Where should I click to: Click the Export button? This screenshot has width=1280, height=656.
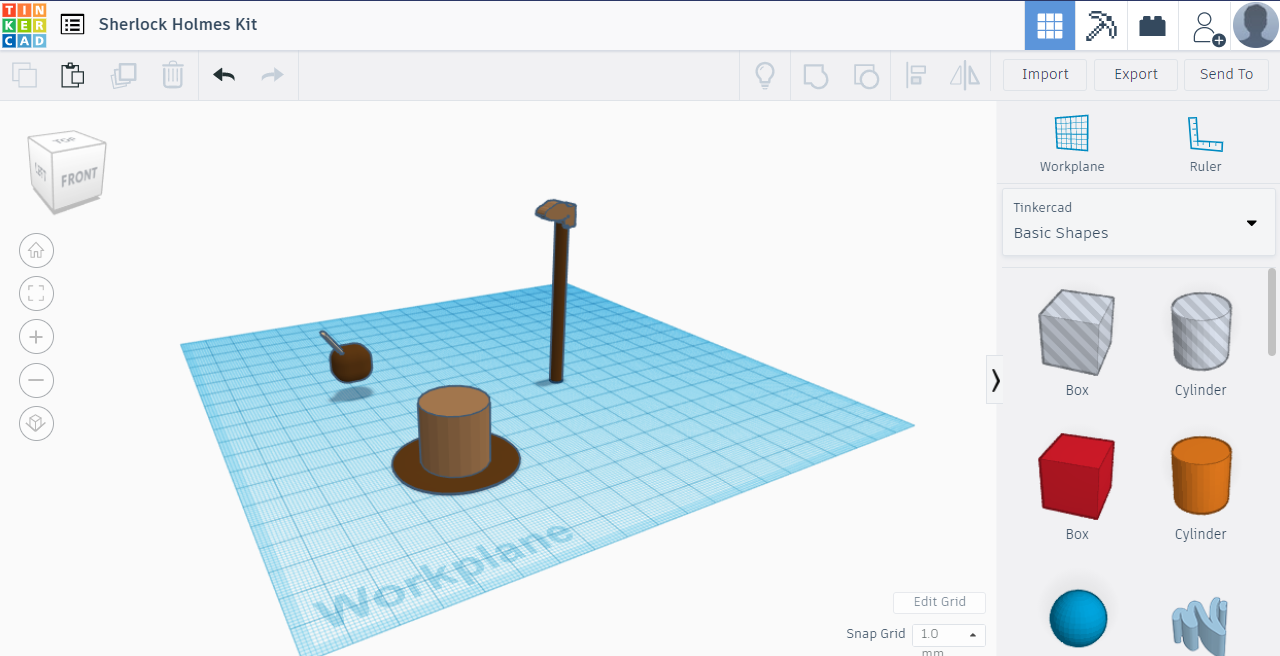point(1136,74)
